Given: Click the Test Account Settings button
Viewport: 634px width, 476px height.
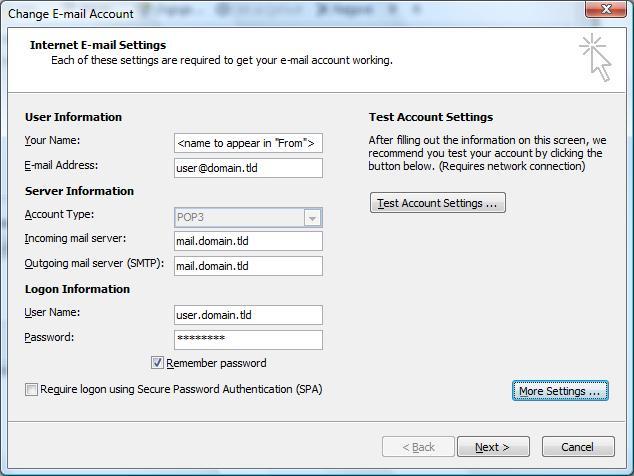Looking at the screenshot, I should pos(437,203).
